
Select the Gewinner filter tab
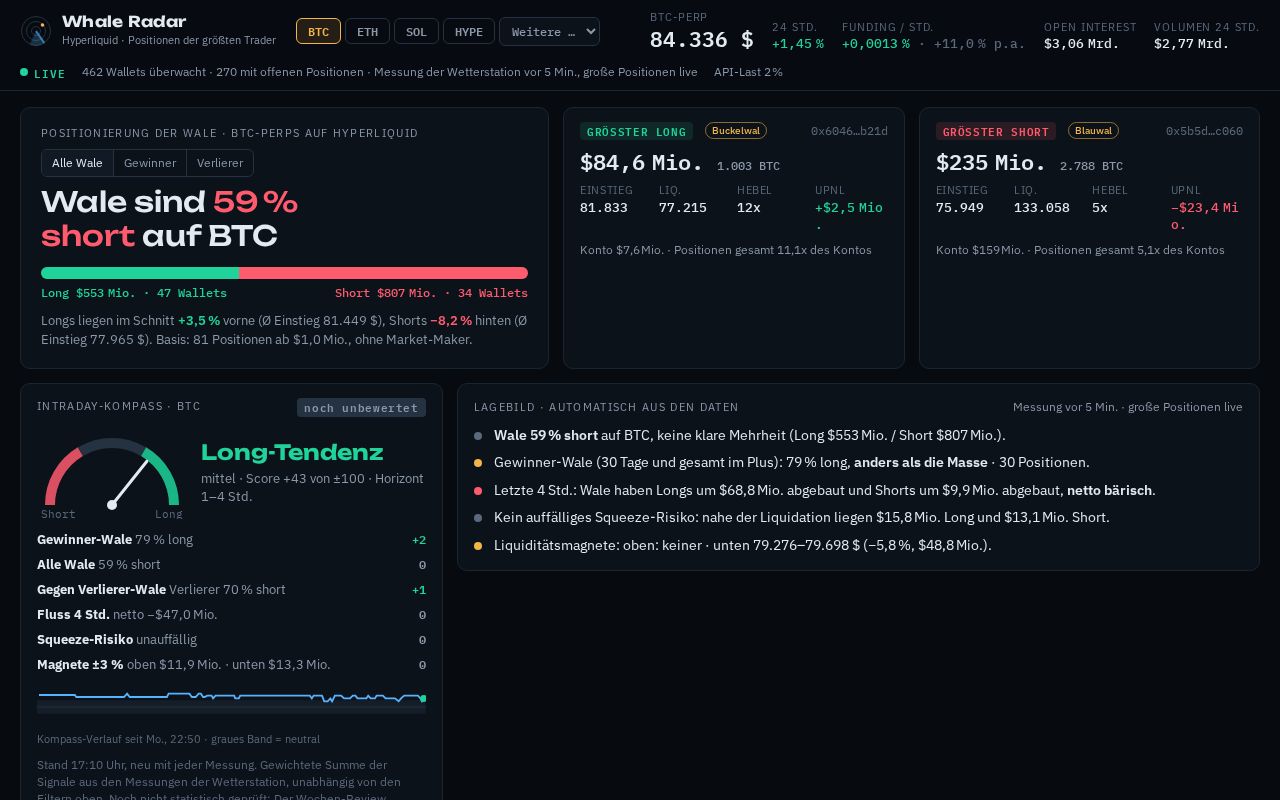point(150,163)
